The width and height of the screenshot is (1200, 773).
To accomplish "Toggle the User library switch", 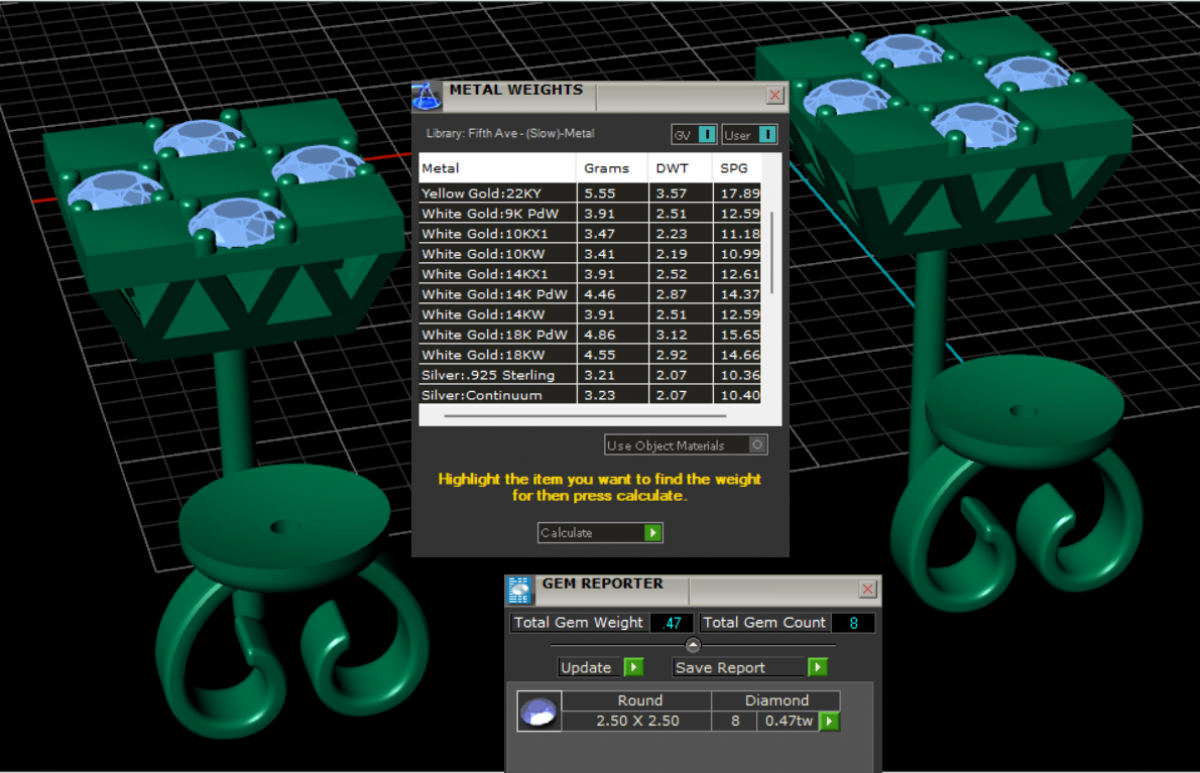I will [766, 134].
